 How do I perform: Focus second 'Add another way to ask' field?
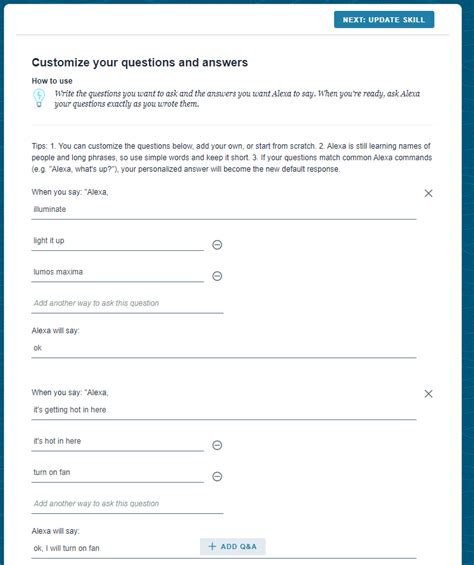[127, 504]
